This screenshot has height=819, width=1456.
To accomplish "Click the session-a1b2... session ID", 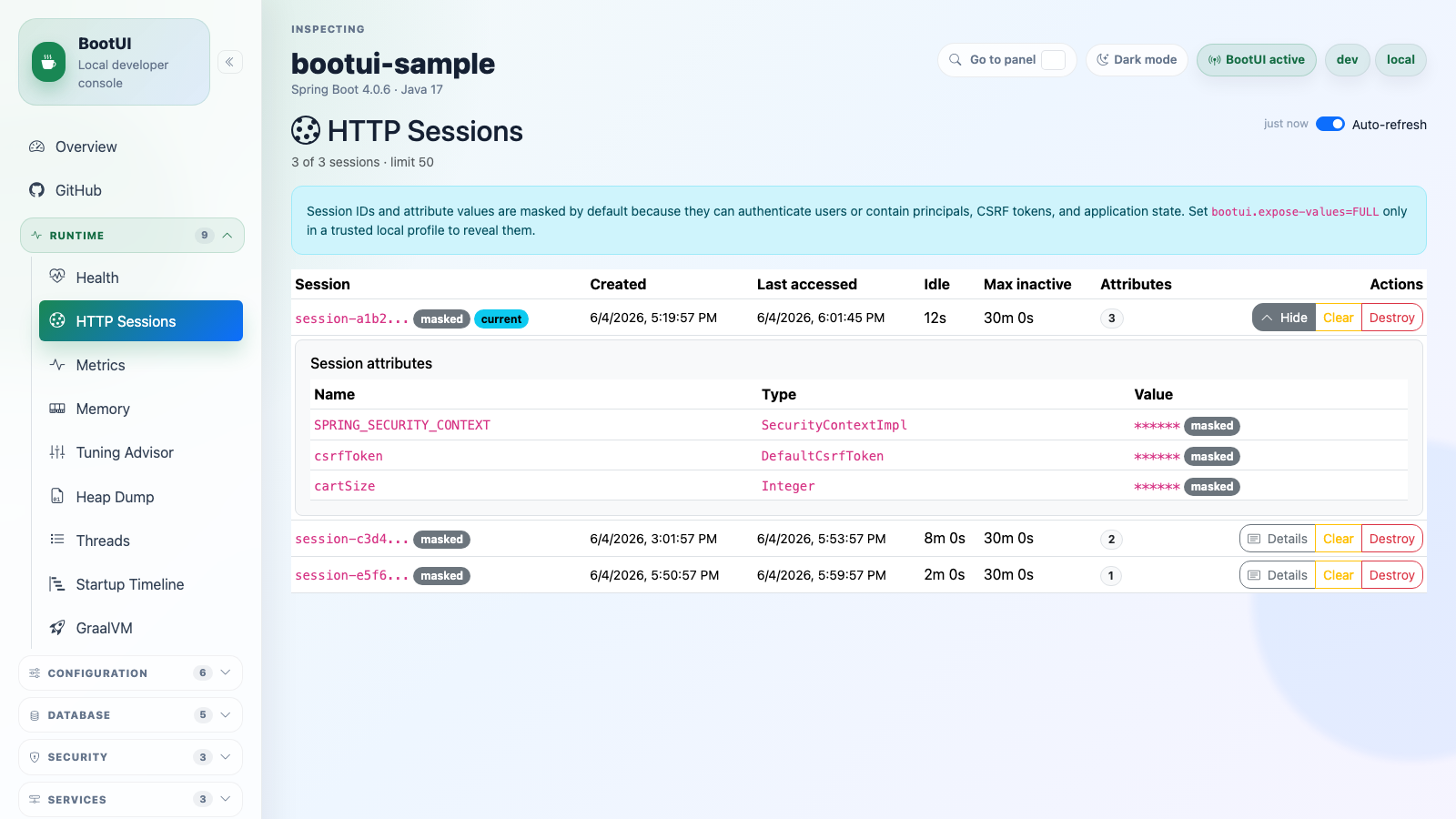I will [351, 318].
